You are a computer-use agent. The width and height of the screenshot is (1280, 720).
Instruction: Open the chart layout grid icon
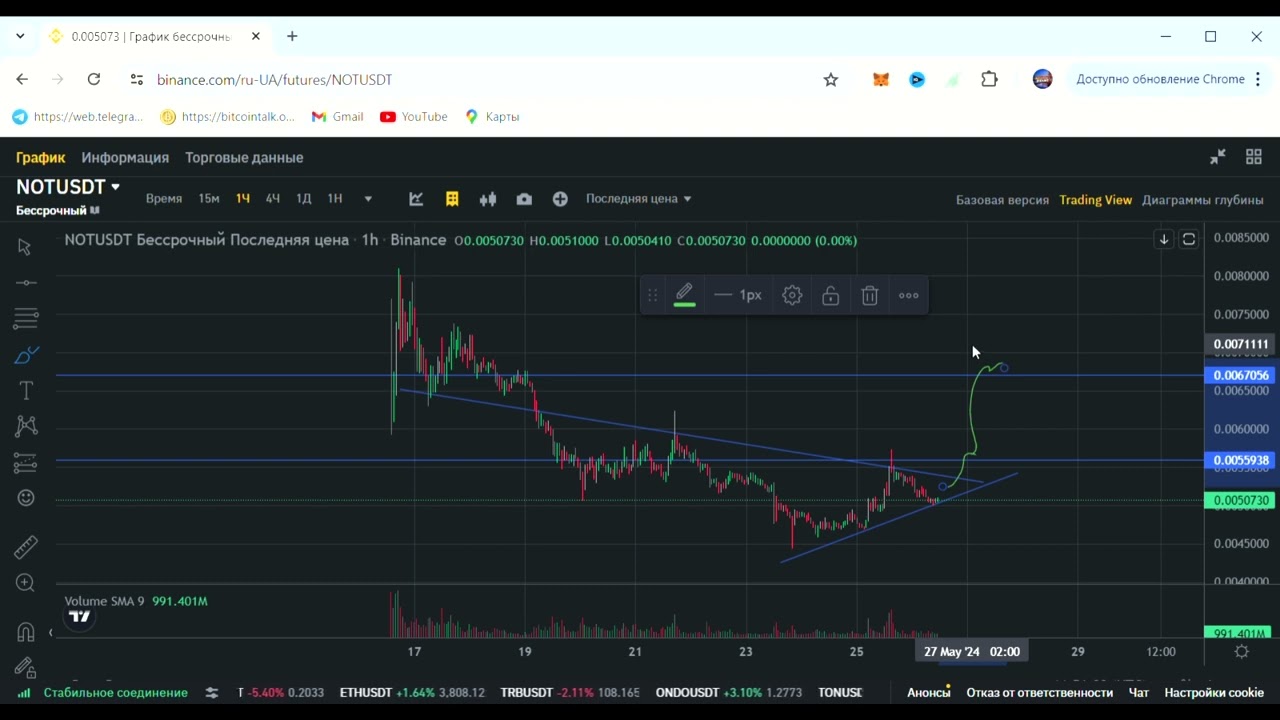point(1253,157)
